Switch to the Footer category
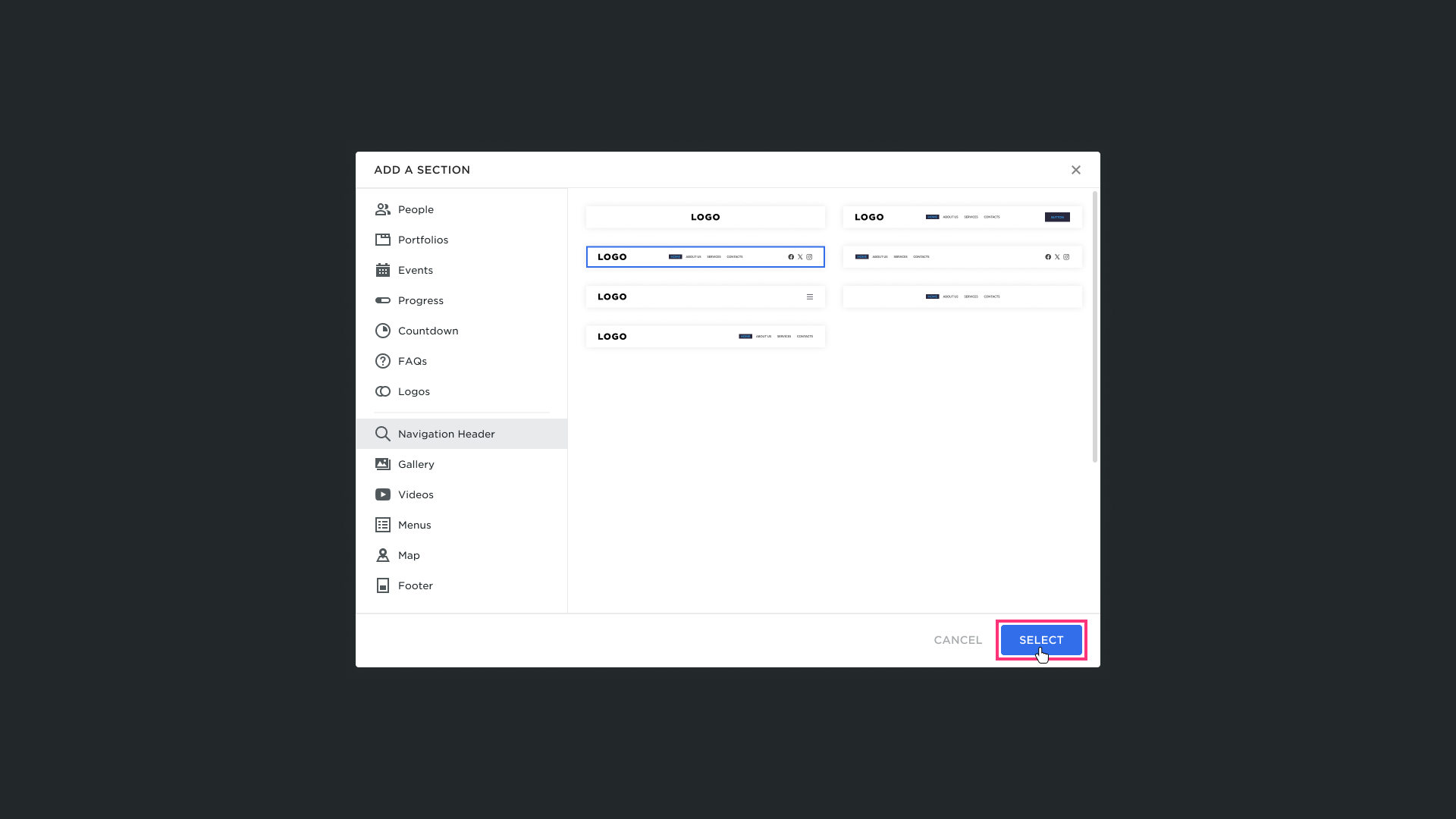The width and height of the screenshot is (1456, 819). (x=415, y=585)
